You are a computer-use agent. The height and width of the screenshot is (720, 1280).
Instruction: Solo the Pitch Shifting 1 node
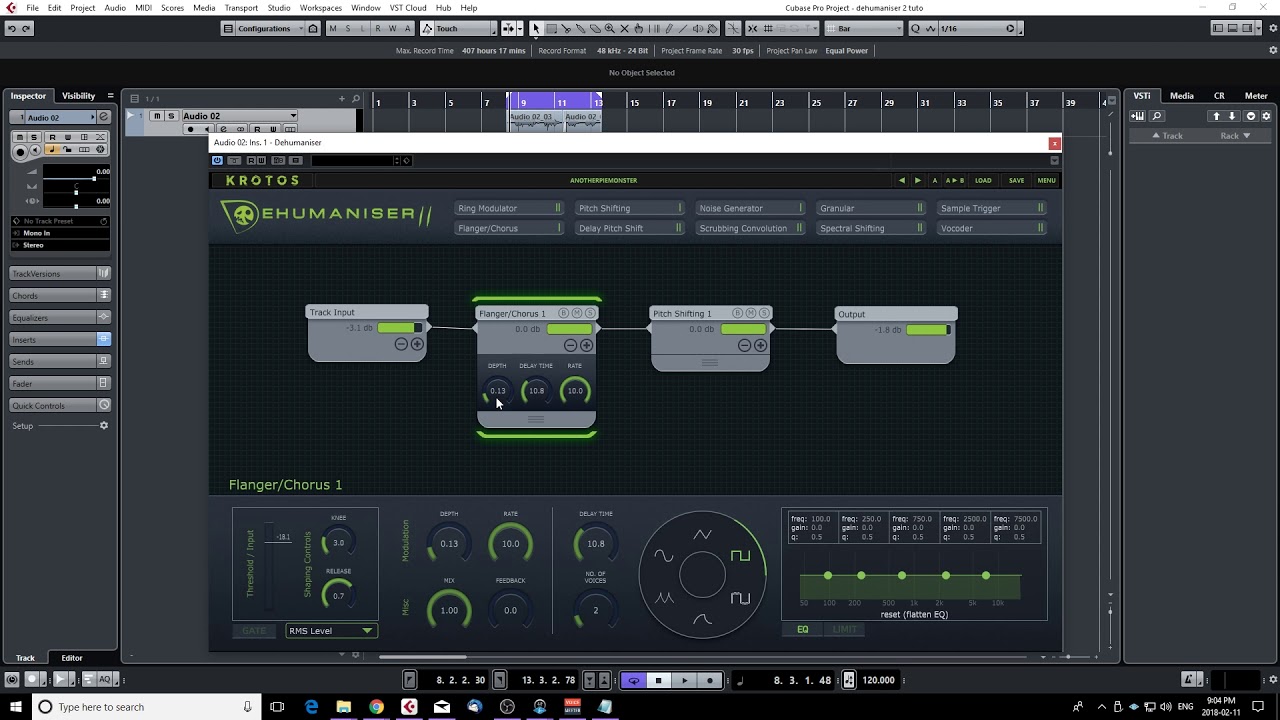[764, 313]
